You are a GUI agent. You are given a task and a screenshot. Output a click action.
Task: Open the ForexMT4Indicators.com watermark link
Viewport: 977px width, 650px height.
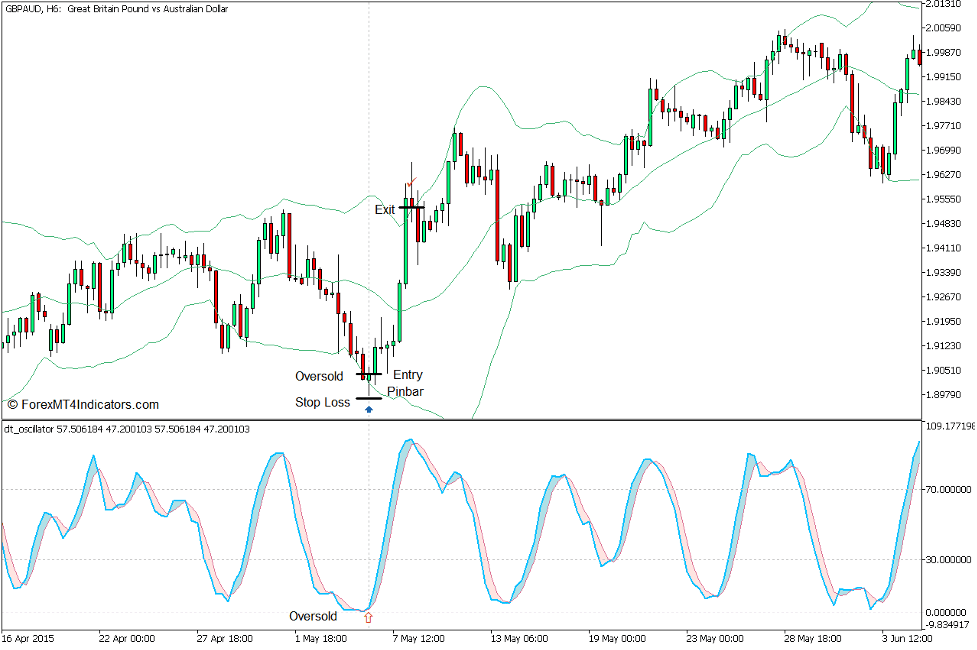[83, 405]
